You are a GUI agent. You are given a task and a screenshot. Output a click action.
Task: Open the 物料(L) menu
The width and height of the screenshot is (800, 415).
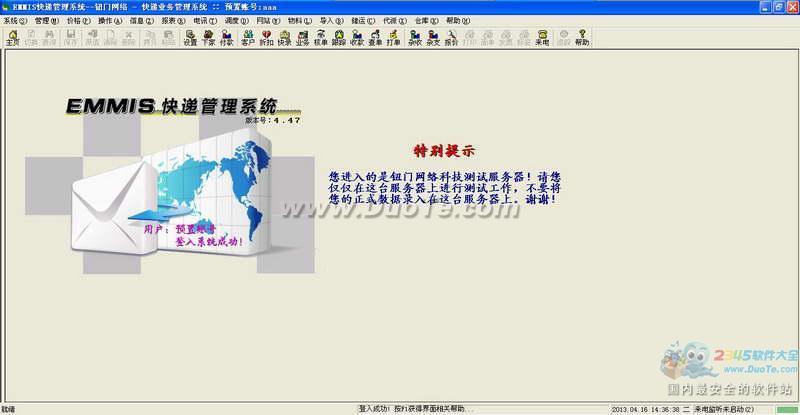point(300,21)
